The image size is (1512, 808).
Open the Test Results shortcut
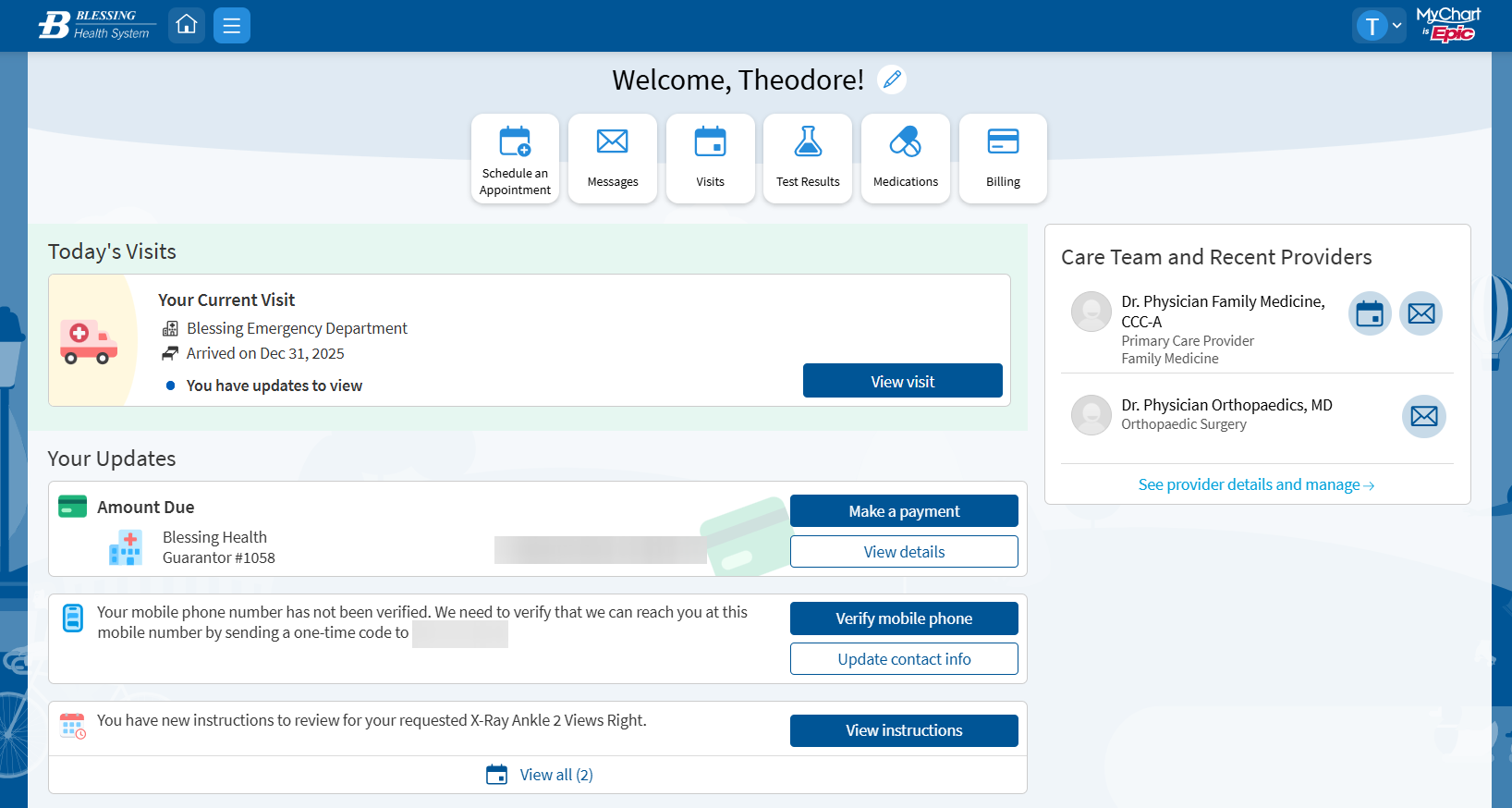point(808,158)
